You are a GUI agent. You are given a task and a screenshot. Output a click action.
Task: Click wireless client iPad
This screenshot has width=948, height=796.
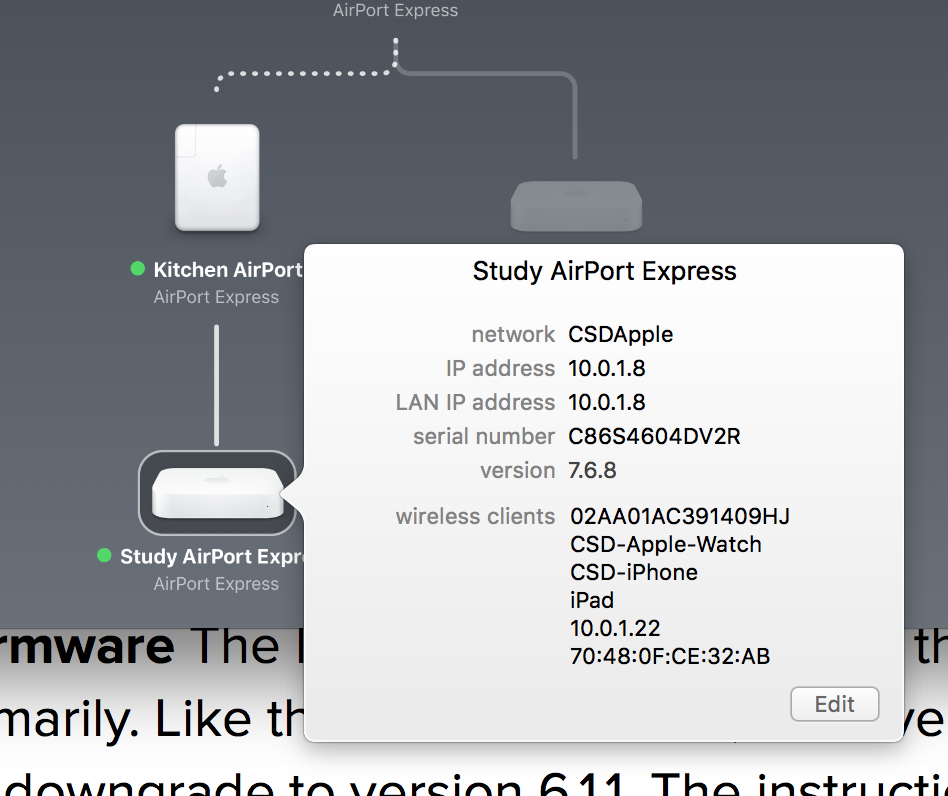592,600
